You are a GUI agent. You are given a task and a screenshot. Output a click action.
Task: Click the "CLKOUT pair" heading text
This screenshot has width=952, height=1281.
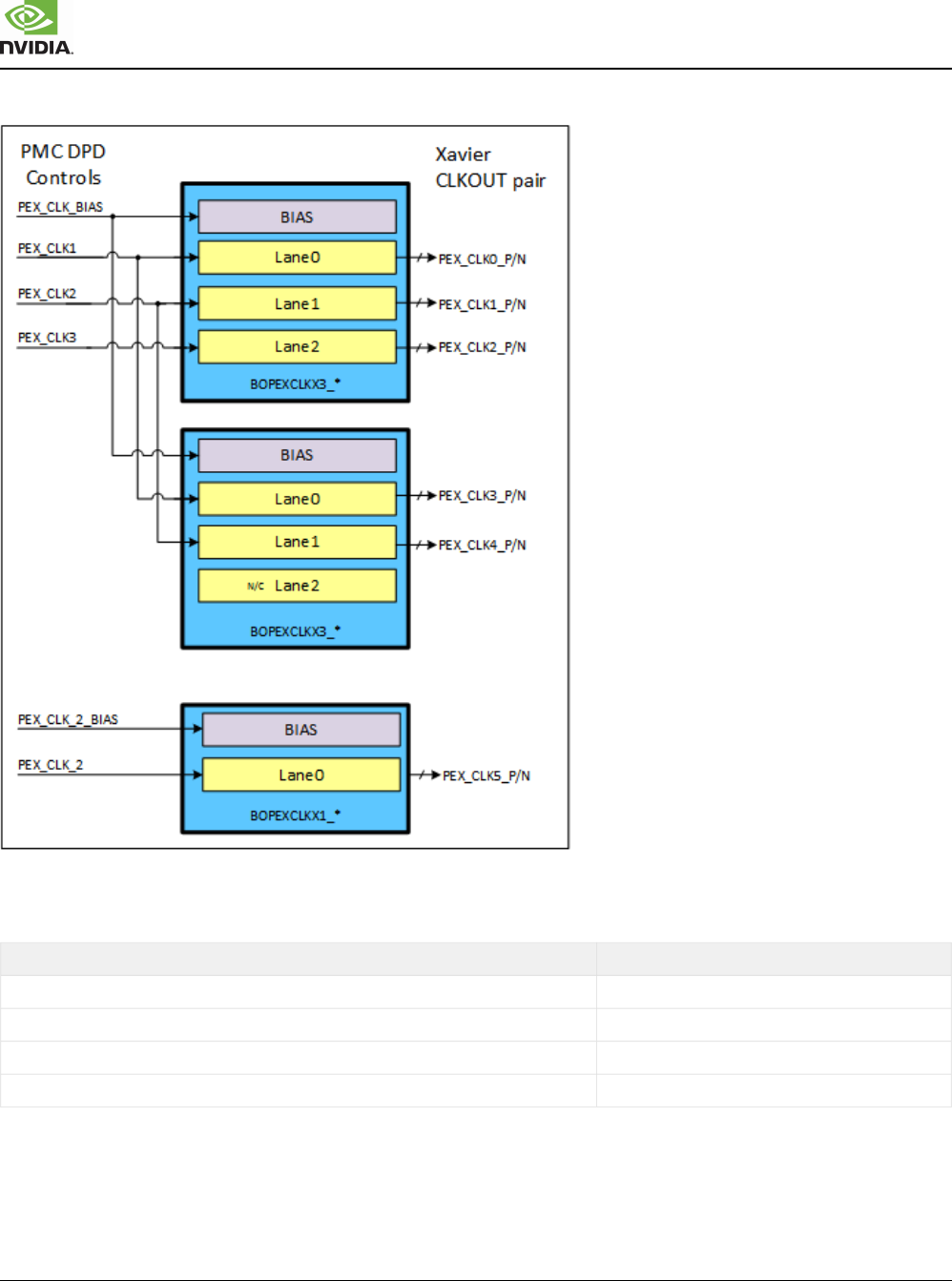point(490,180)
